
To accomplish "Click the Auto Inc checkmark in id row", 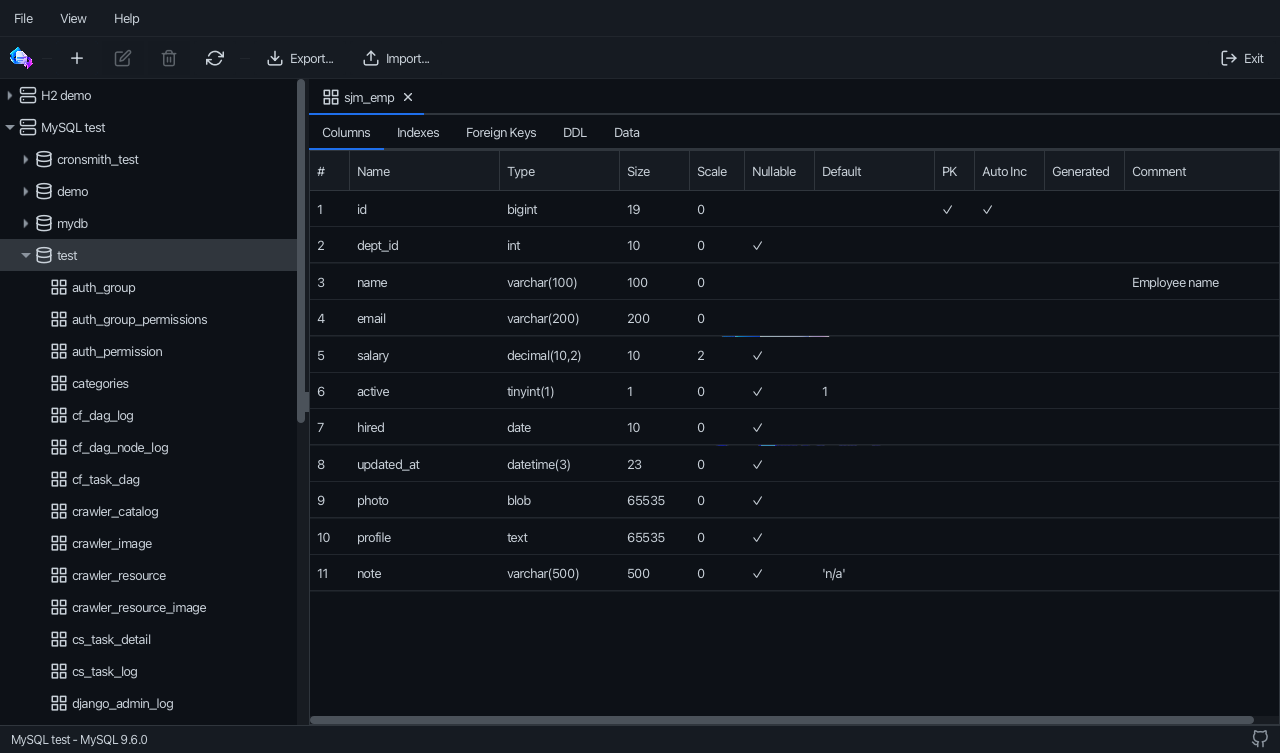I will [x=988, y=209].
